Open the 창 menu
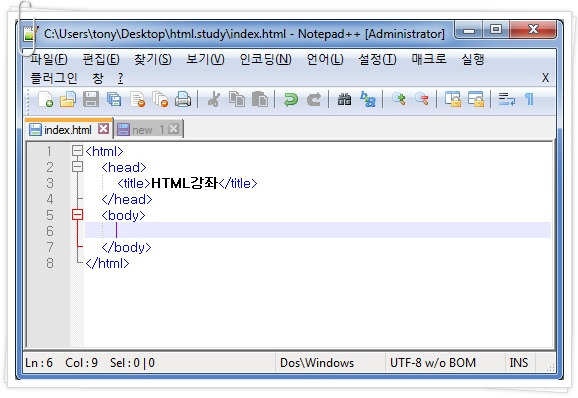This screenshot has height=398, width=578. point(98,78)
